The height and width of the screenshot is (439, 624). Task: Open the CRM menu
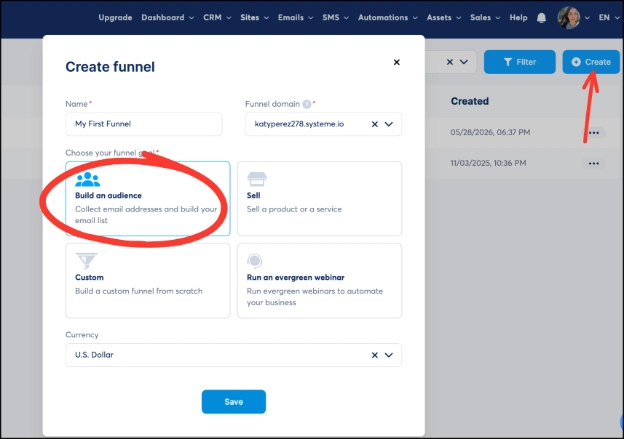click(217, 18)
